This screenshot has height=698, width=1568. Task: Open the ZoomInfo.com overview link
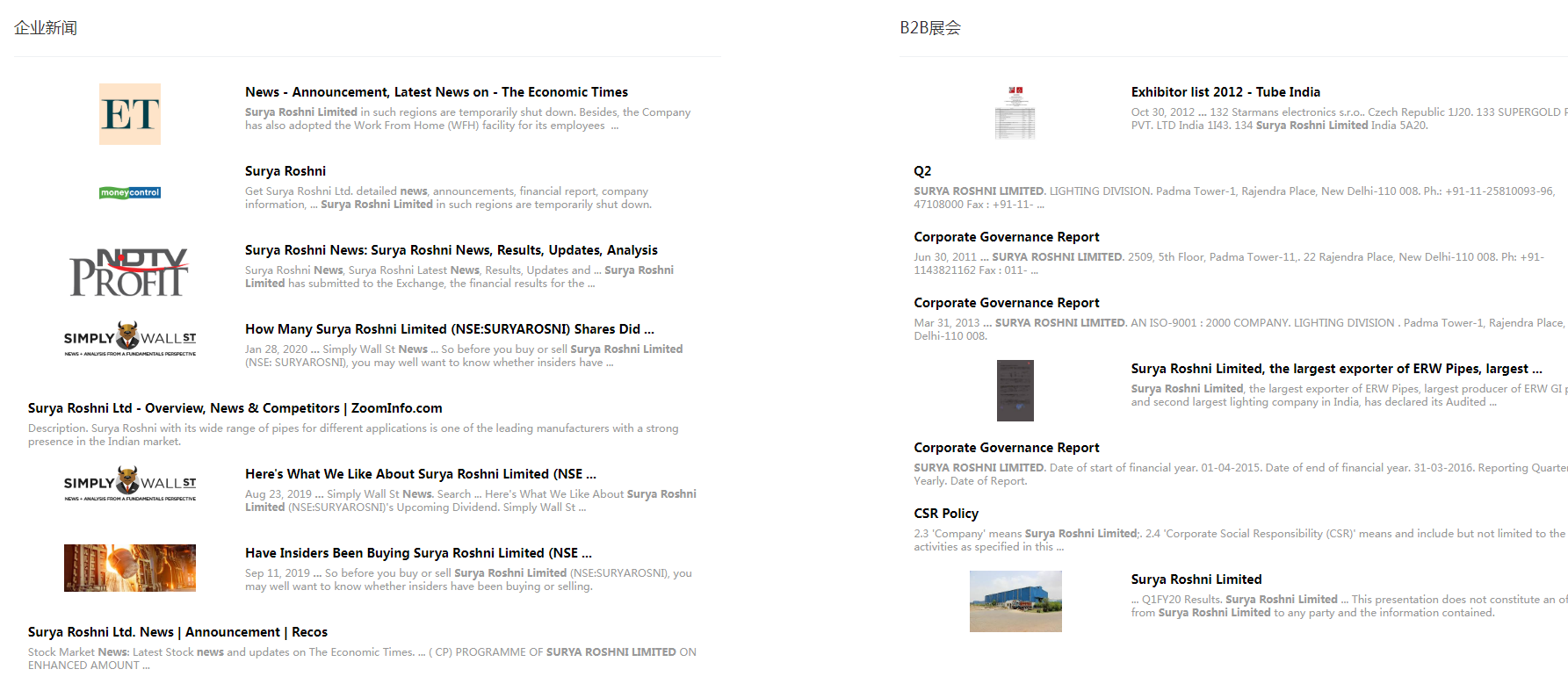(x=235, y=408)
